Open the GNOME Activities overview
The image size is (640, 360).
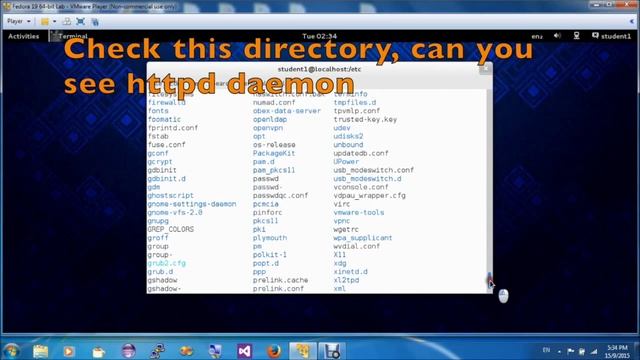(x=24, y=36)
